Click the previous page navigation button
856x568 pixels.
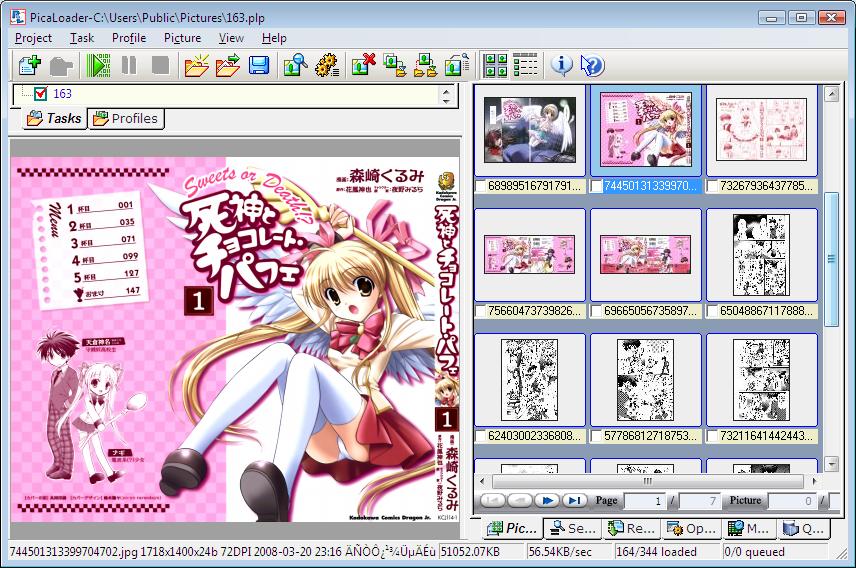[520, 500]
